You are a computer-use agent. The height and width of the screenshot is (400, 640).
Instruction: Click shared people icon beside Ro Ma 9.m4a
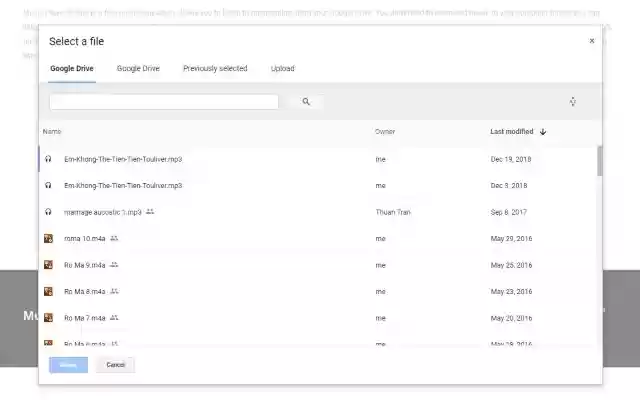114,265
